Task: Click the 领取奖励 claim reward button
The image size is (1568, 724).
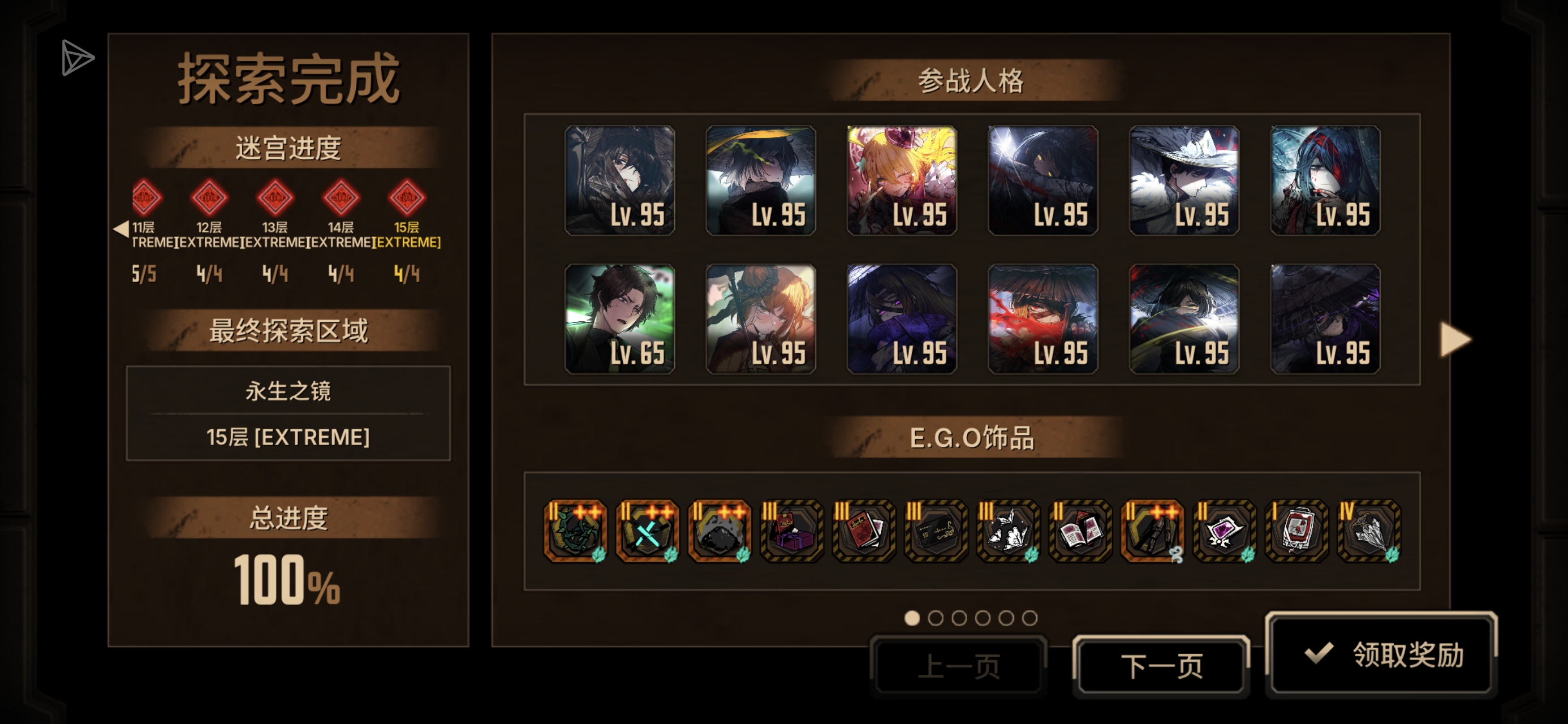Action: click(x=1382, y=654)
